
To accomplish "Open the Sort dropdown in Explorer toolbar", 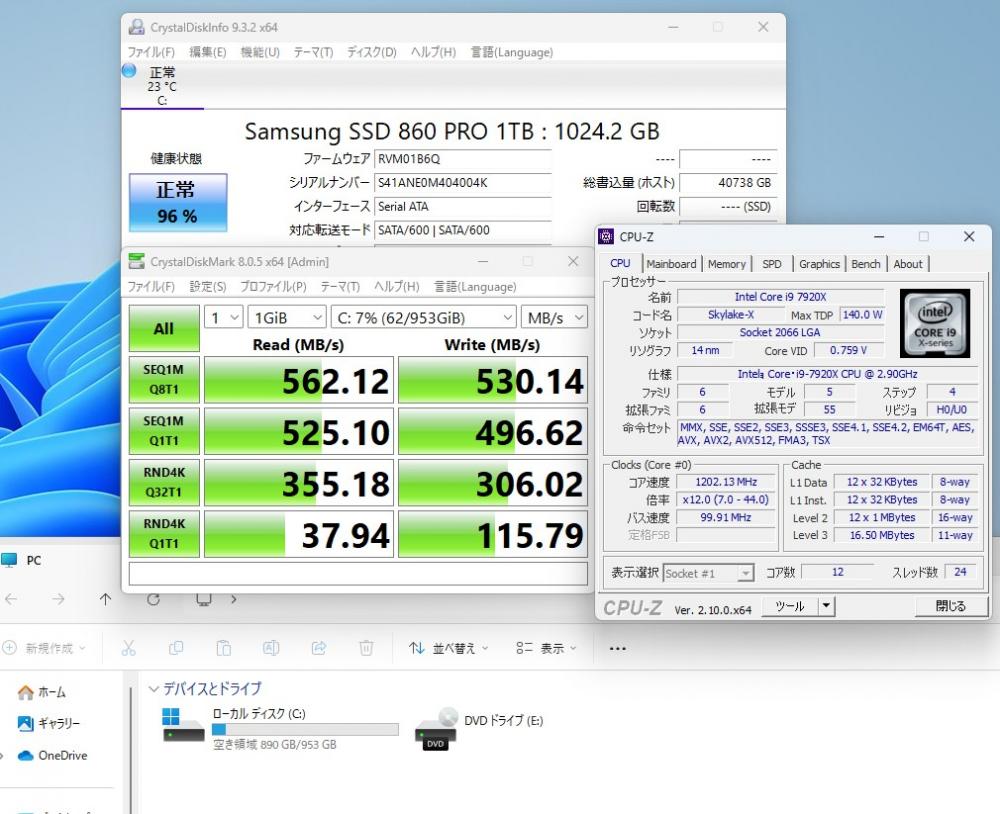I will [x=449, y=649].
